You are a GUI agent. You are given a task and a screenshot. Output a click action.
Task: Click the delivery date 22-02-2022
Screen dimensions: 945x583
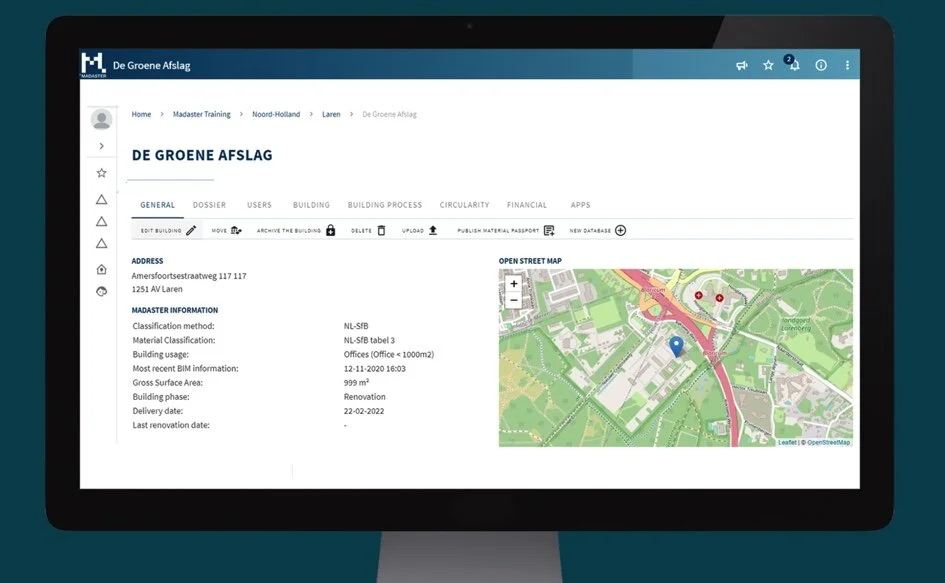tap(363, 411)
